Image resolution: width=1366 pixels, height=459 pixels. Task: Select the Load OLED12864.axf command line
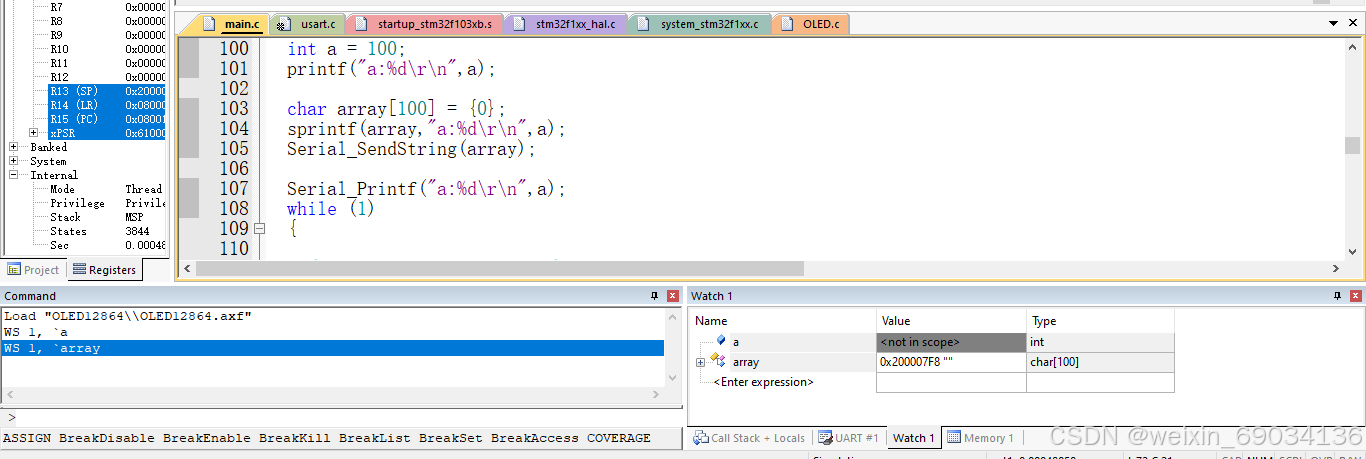click(333, 316)
